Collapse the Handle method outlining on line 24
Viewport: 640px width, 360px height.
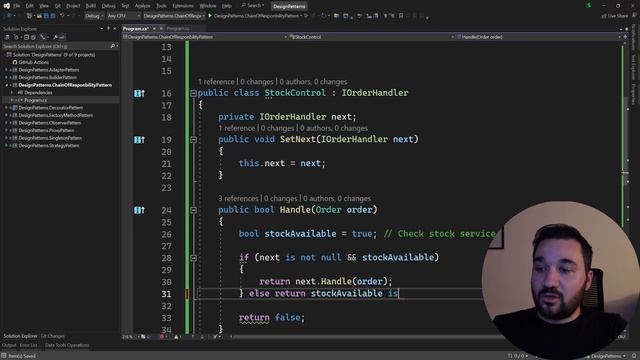193,210
